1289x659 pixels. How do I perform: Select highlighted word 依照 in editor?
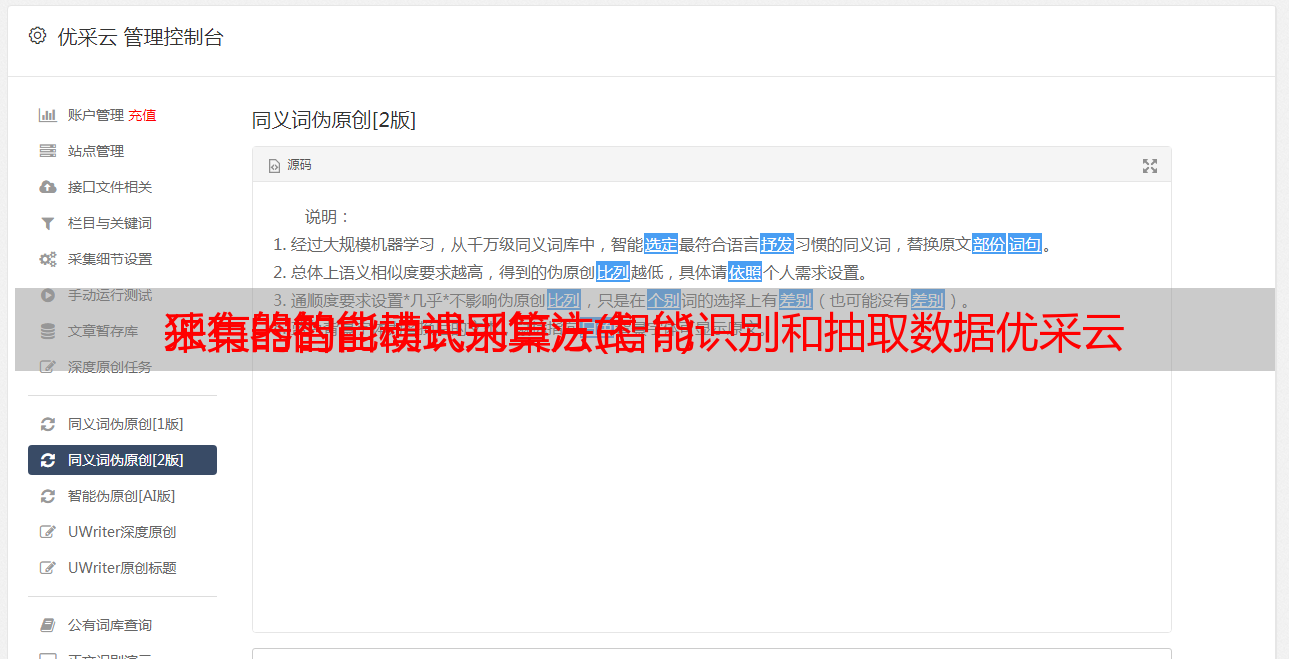pyautogui.click(x=745, y=272)
